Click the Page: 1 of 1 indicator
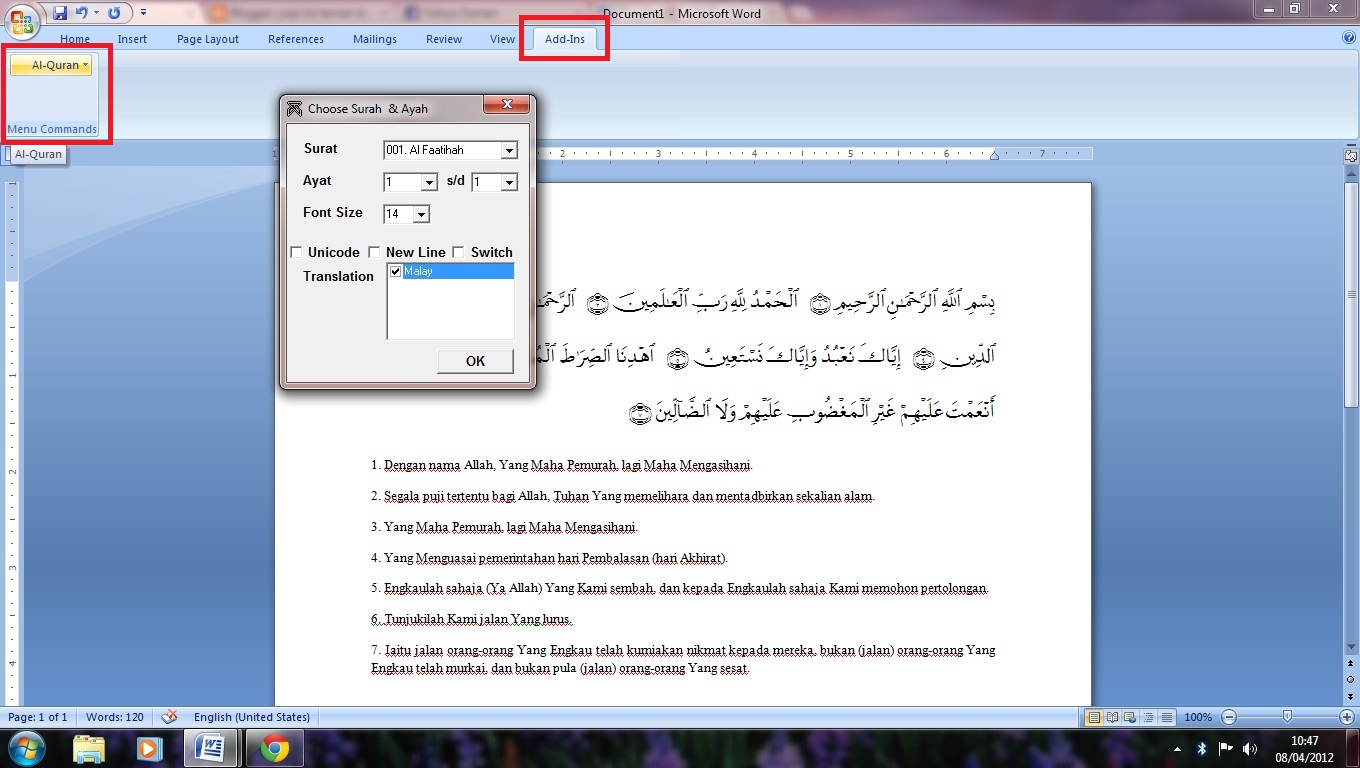 coord(37,717)
